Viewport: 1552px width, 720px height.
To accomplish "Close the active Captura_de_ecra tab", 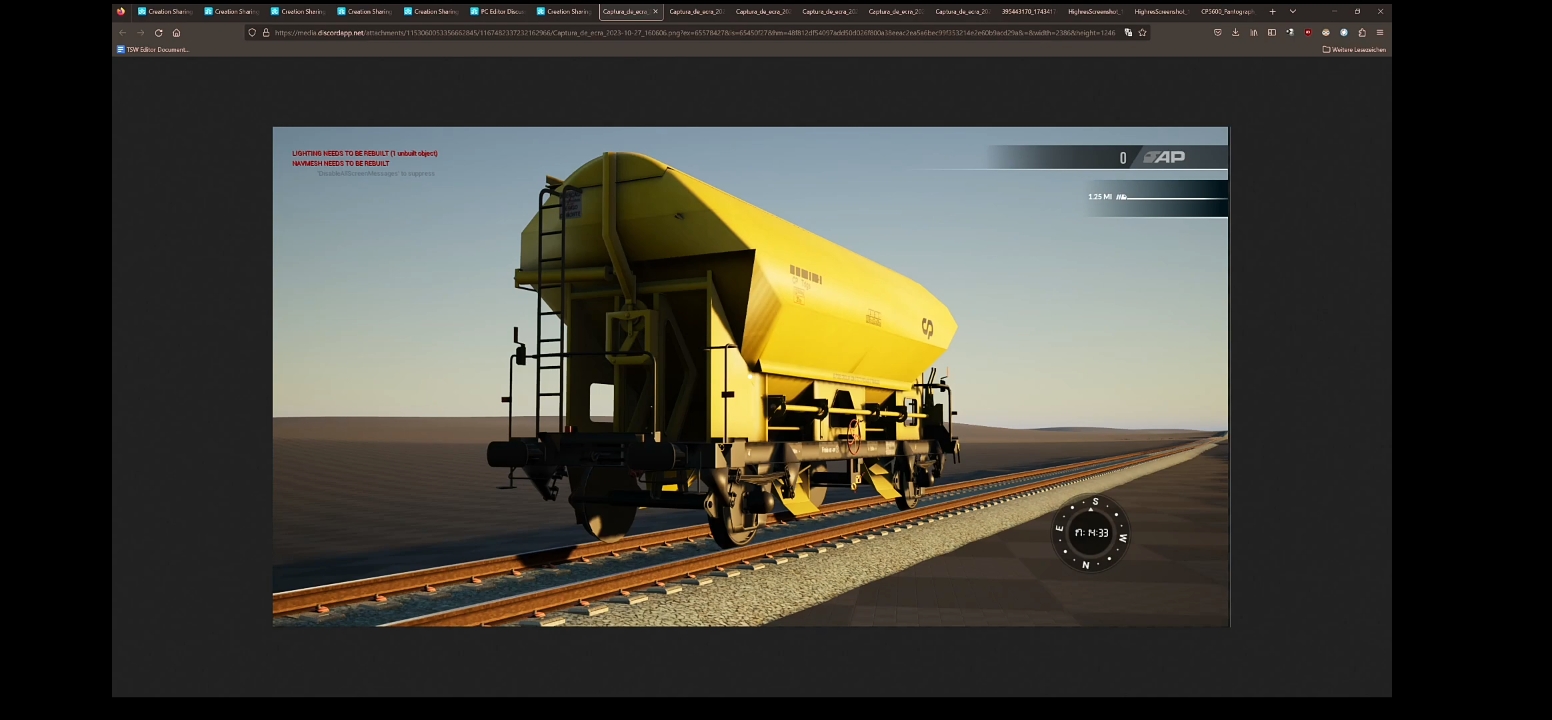I will (655, 12).
